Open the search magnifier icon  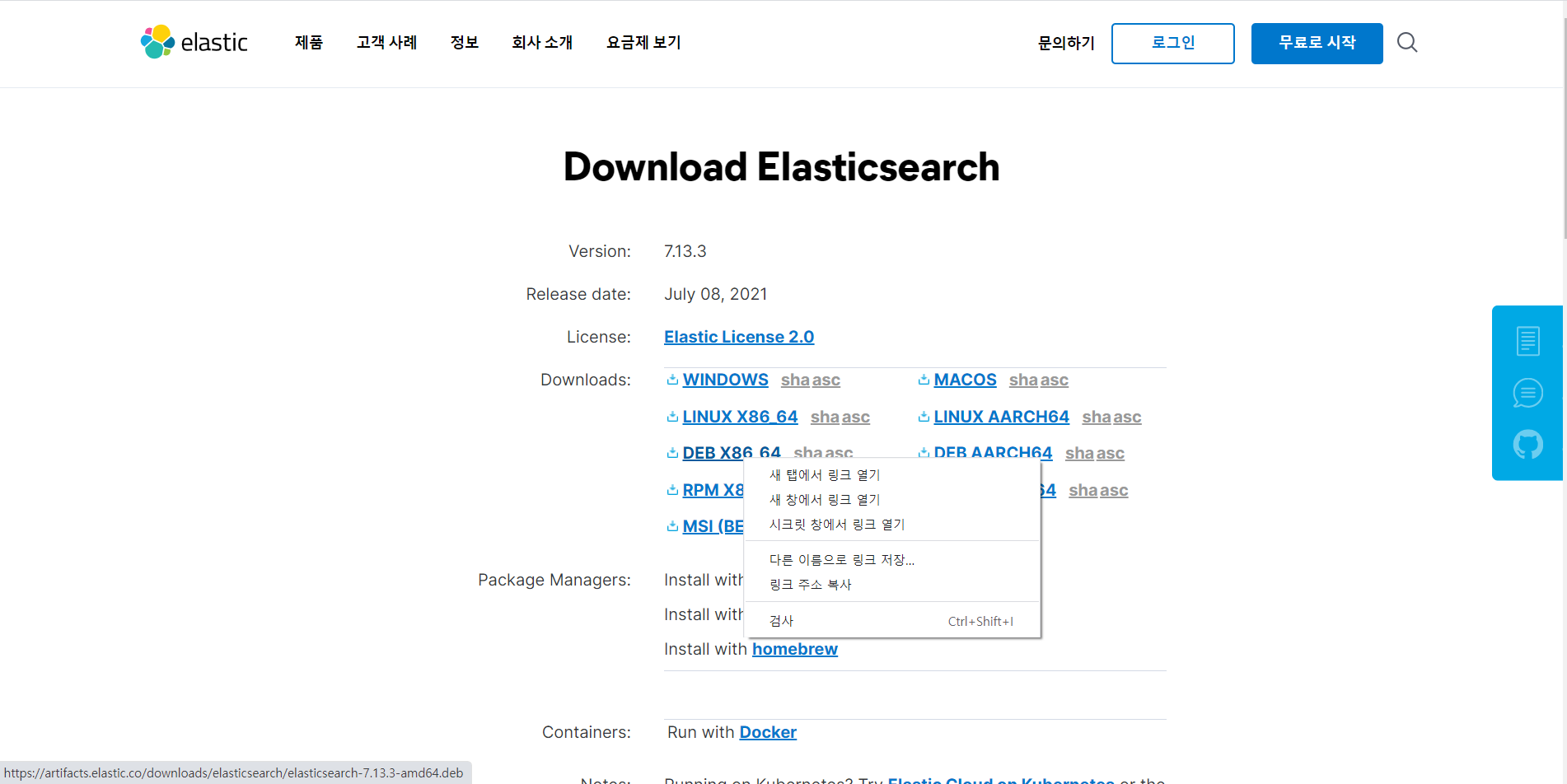(x=1407, y=42)
